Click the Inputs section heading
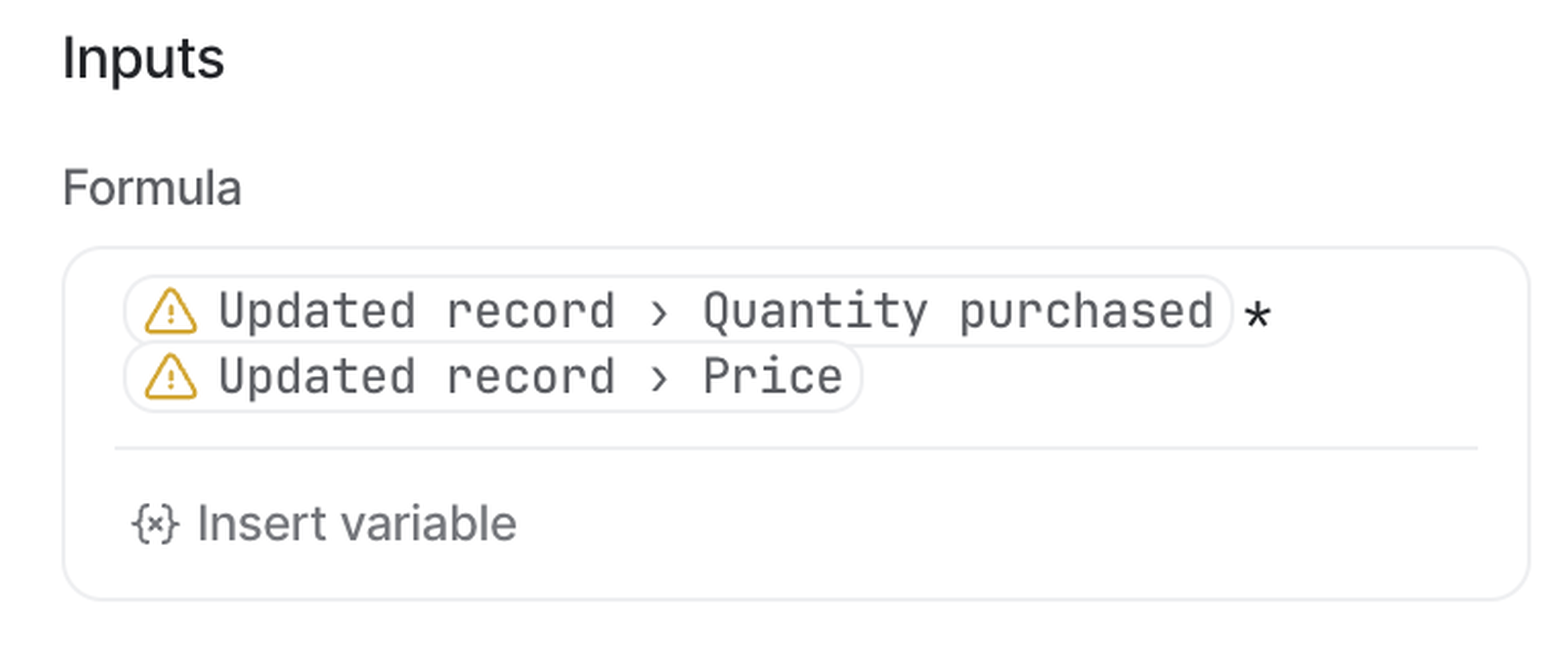Screen dimensions: 1568x659 144,58
